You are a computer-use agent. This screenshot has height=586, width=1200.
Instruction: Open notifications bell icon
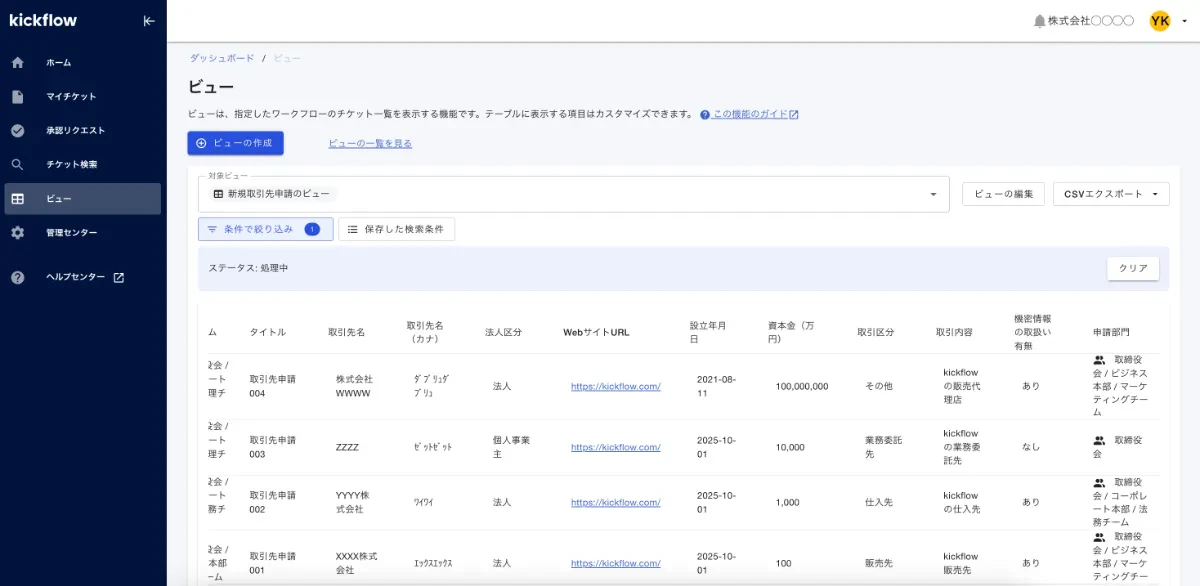(1039, 21)
